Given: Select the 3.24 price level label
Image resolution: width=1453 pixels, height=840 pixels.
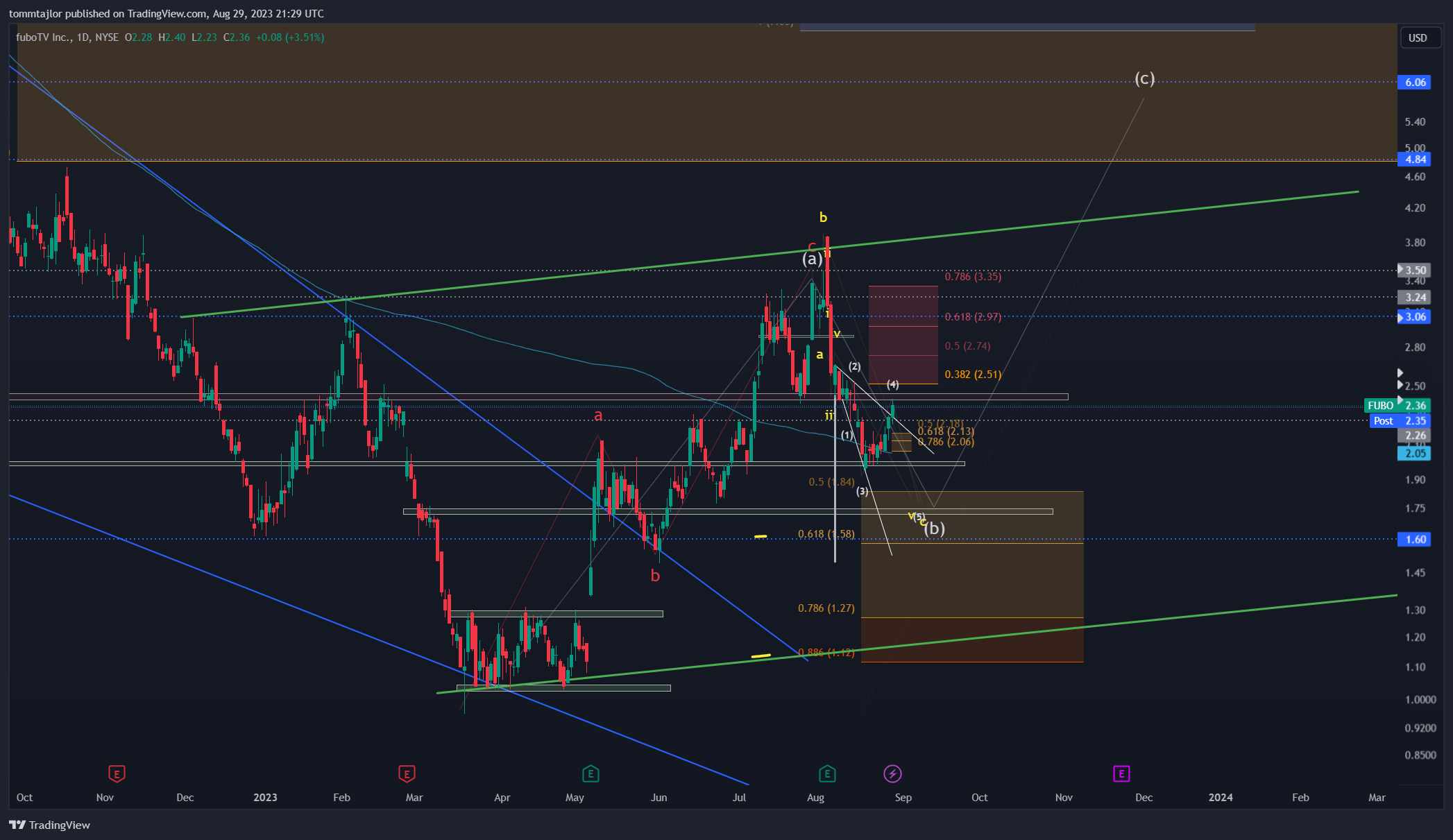Looking at the screenshot, I should coord(1415,298).
